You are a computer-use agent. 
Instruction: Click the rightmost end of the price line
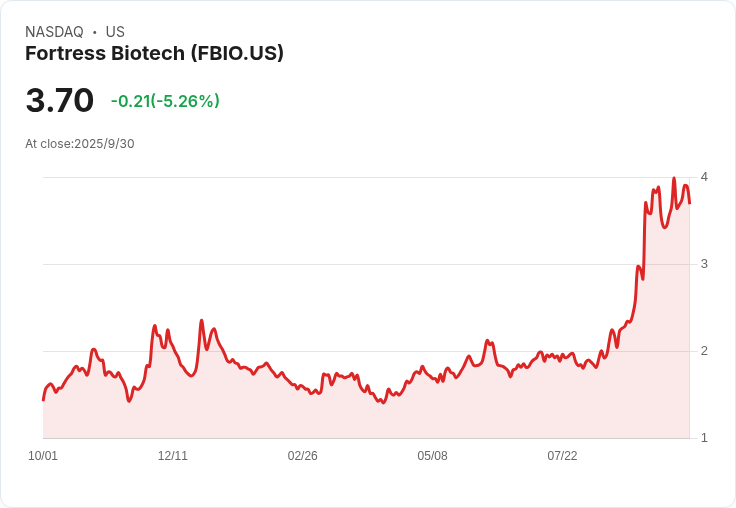click(689, 203)
